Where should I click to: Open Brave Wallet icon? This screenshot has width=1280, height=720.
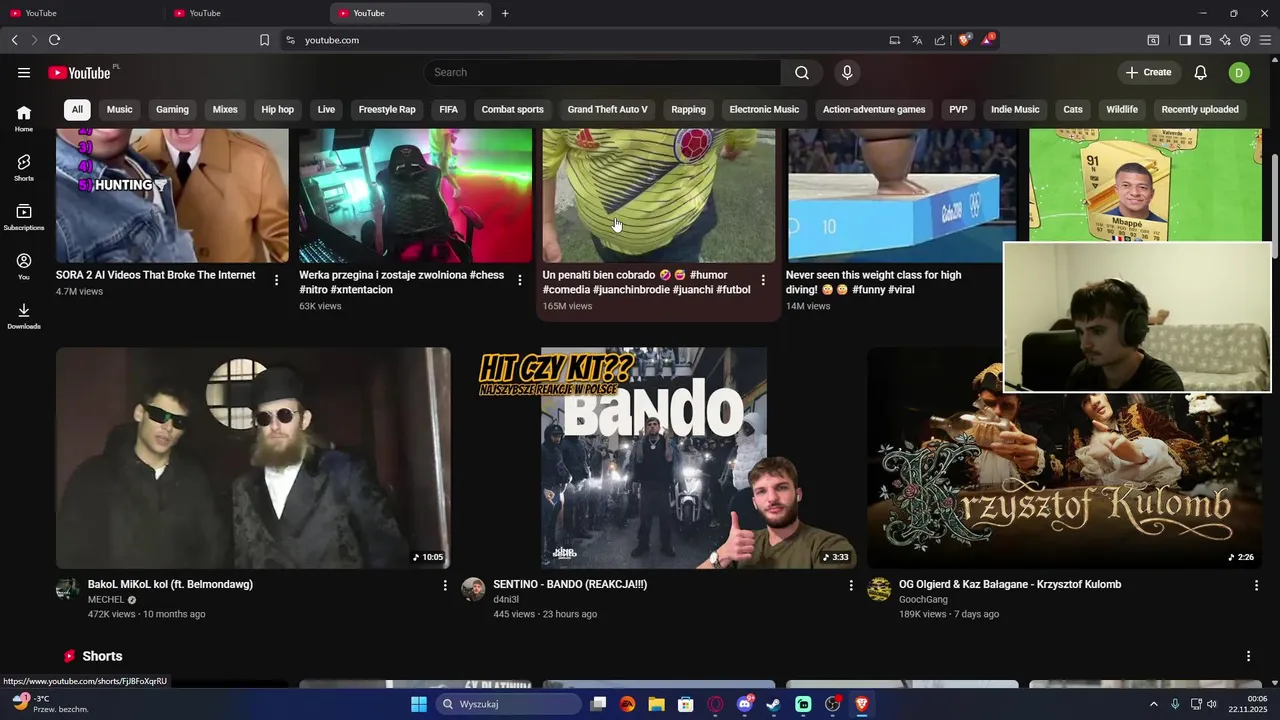coord(1205,40)
